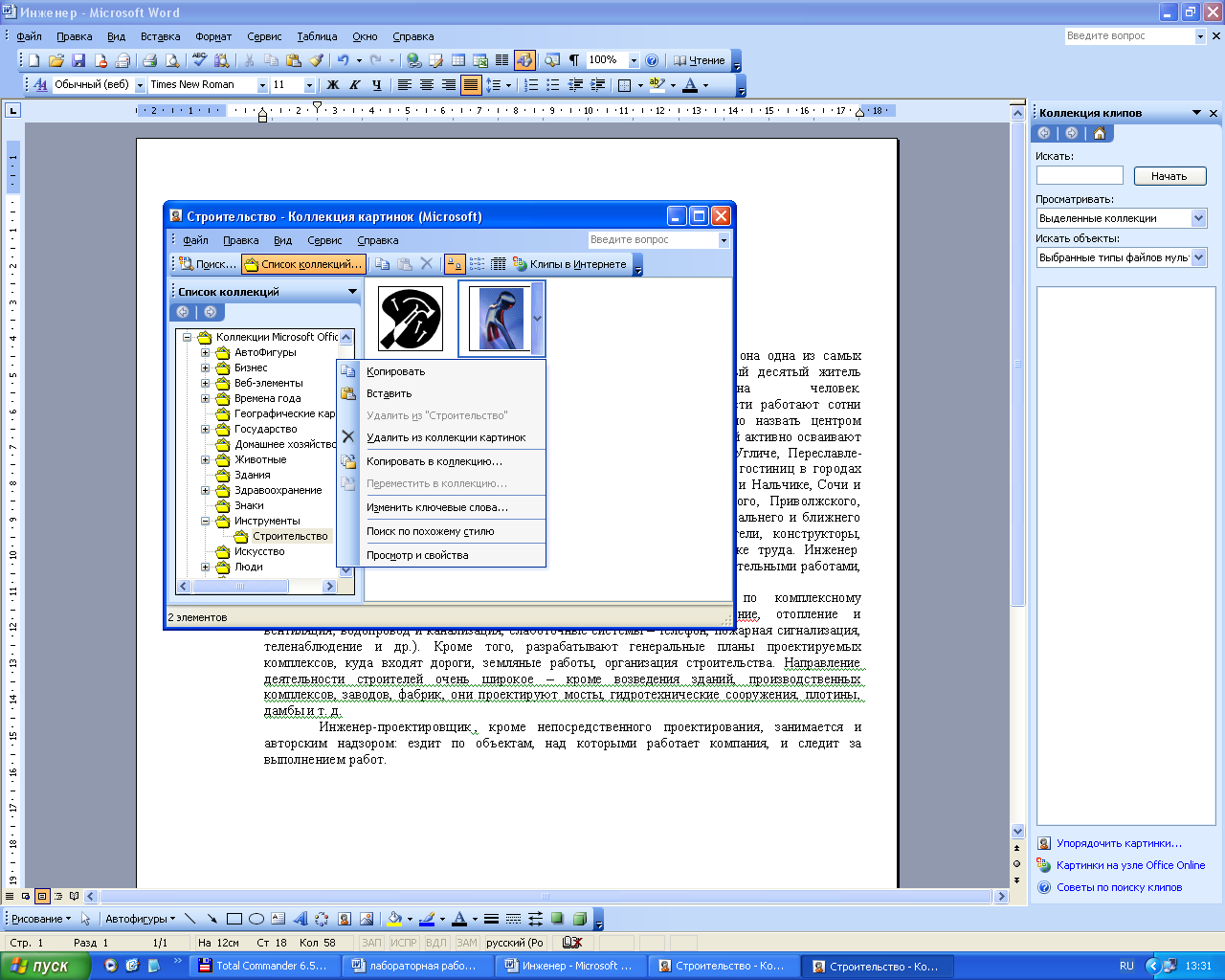Click the numbered list icon
The image size is (1225, 980).
pos(531,85)
